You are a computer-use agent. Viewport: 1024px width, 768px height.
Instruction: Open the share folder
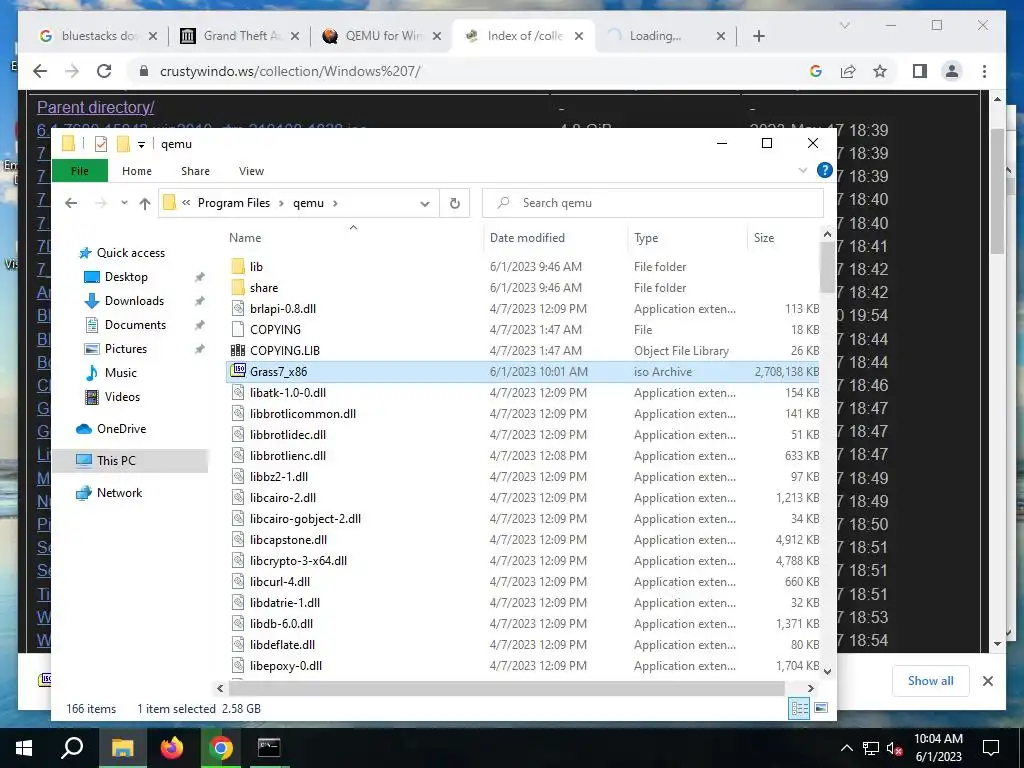pyautogui.click(x=263, y=287)
